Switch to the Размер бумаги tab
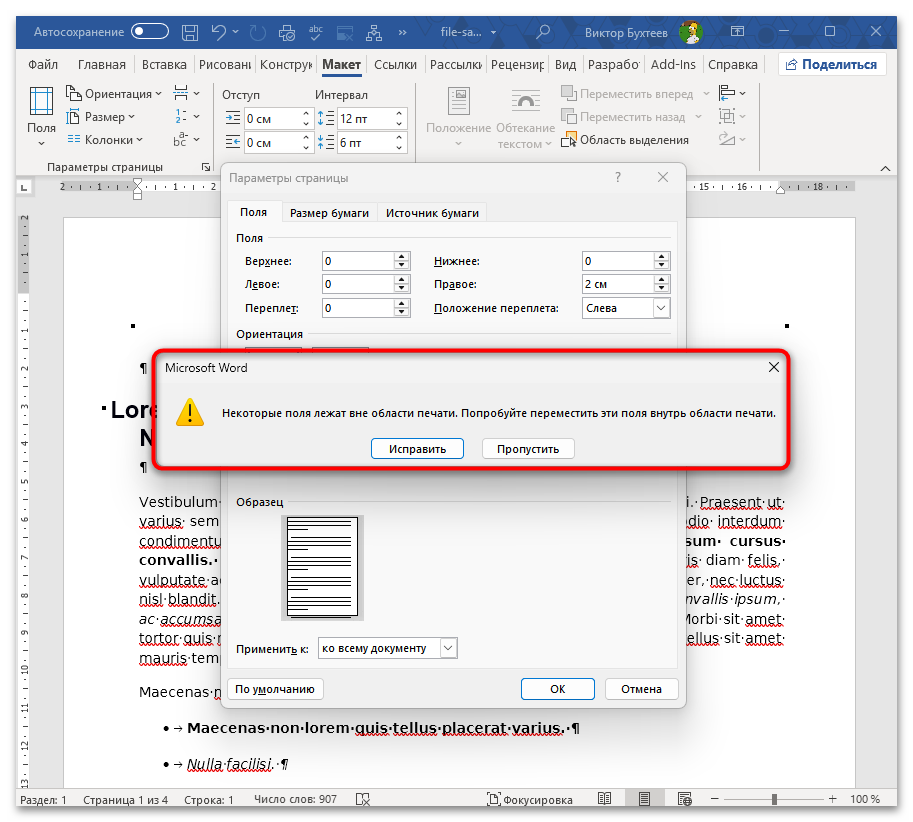913x822 pixels. tap(330, 213)
